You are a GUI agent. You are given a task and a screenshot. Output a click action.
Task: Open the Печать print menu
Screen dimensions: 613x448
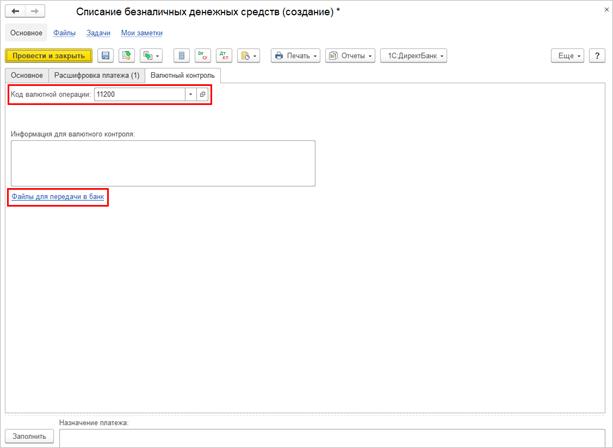[x=295, y=56]
